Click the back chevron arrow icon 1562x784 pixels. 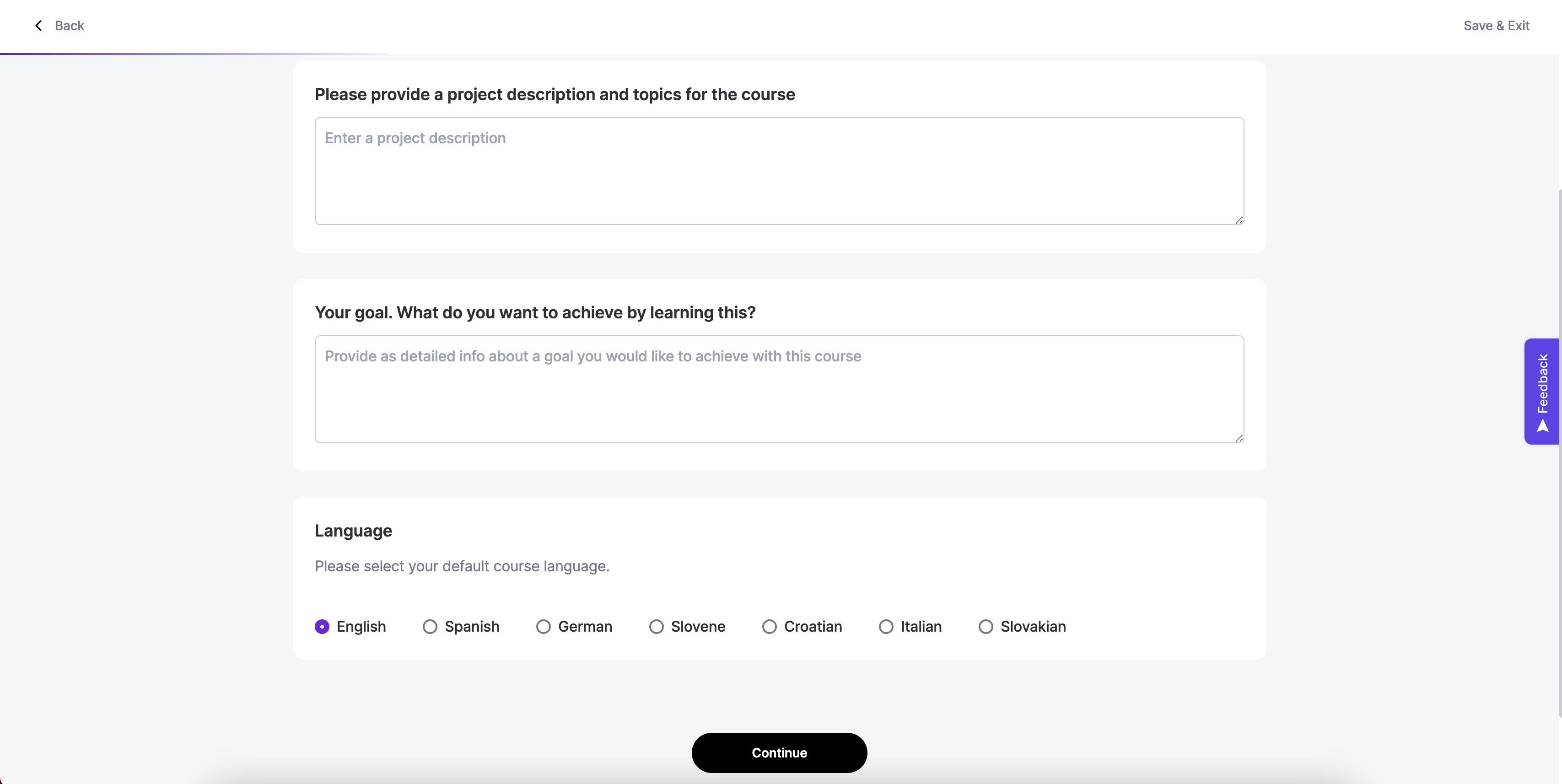tap(39, 26)
